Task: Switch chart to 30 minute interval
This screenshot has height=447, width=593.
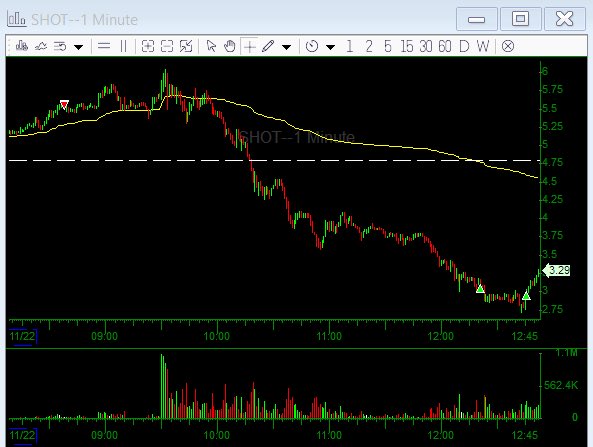Action: click(426, 46)
